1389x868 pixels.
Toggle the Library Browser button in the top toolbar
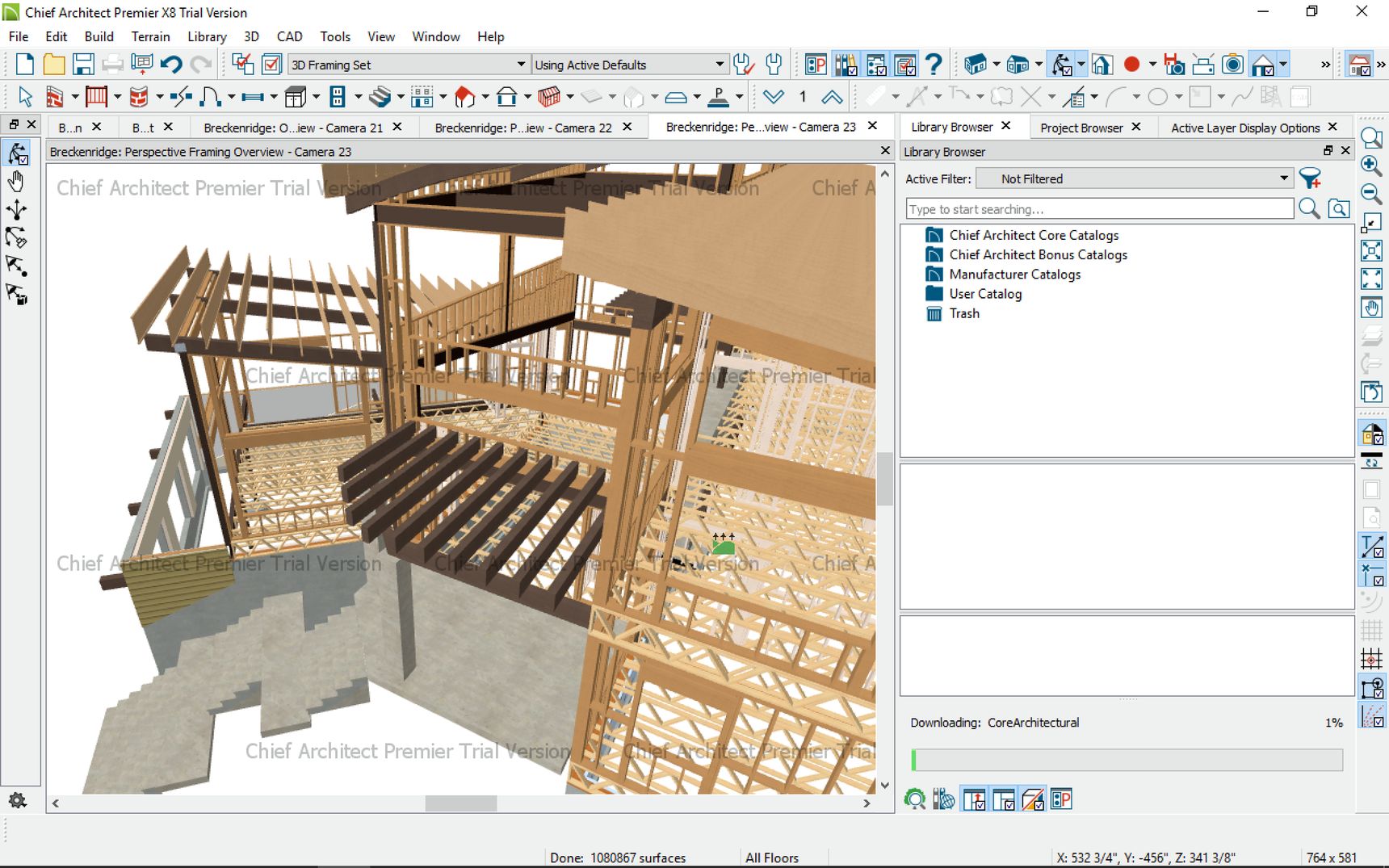(x=846, y=65)
